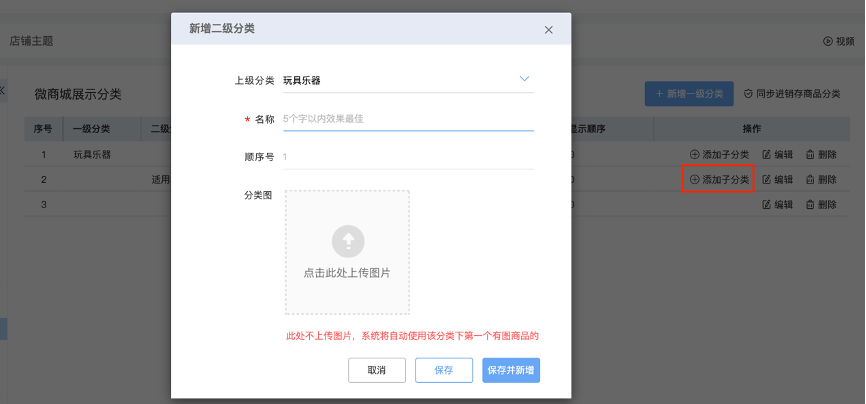This screenshot has width=866, height=404.
Task: Edit the row 1 玩具乐器 category
Action: pyautogui.click(x=777, y=155)
